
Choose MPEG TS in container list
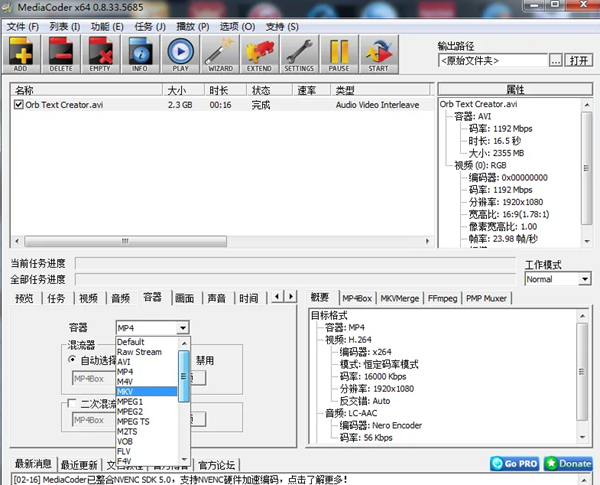(x=147, y=421)
